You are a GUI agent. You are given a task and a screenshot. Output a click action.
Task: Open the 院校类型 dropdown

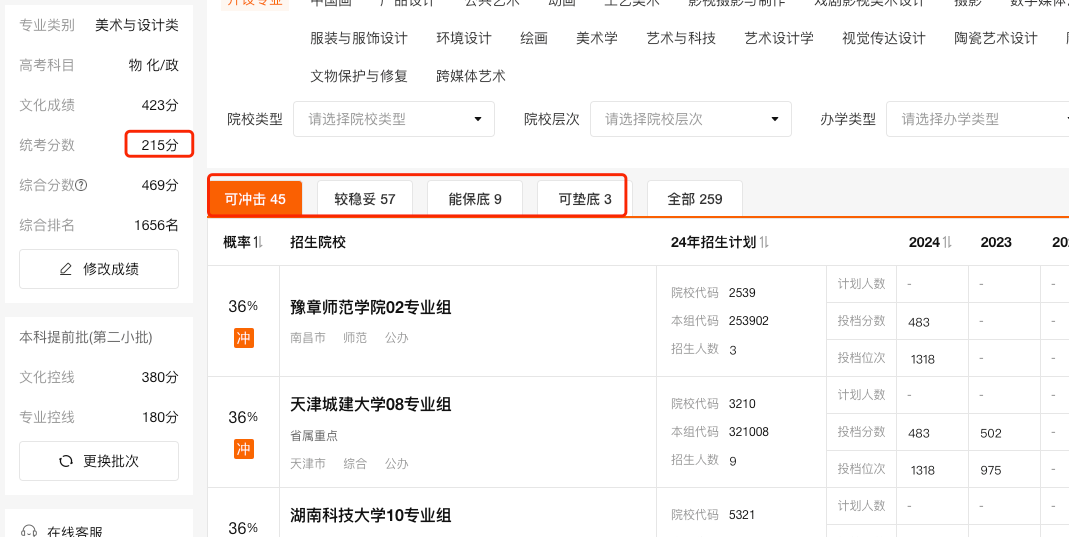[x=393, y=119]
